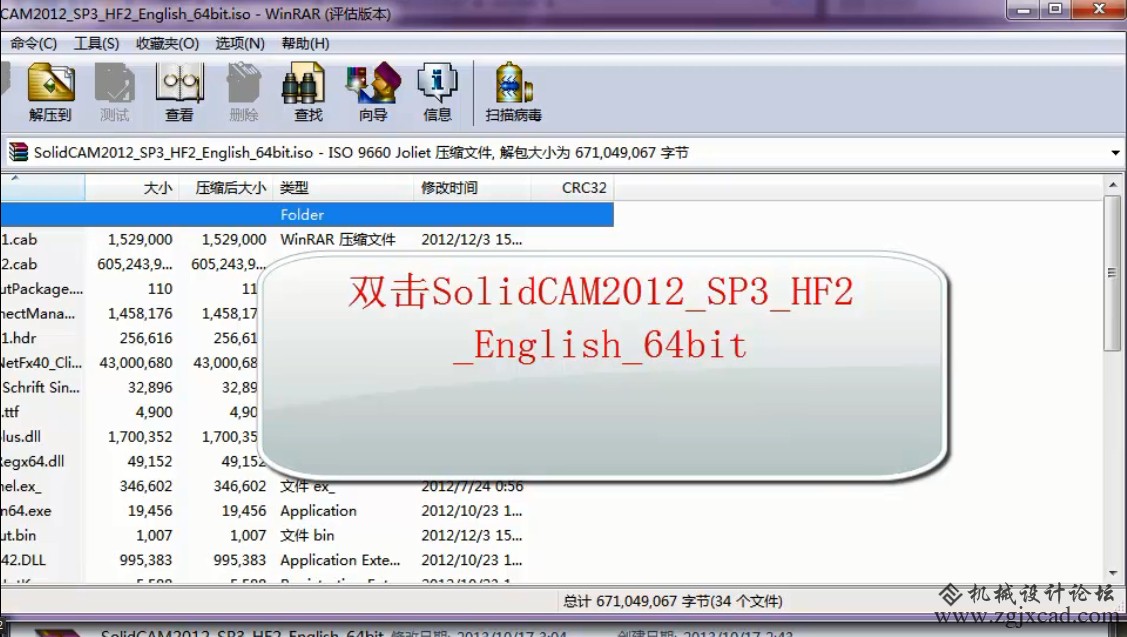1127x637 pixels.
Task: Click the Application Exte... type cell
Action: tap(340, 559)
